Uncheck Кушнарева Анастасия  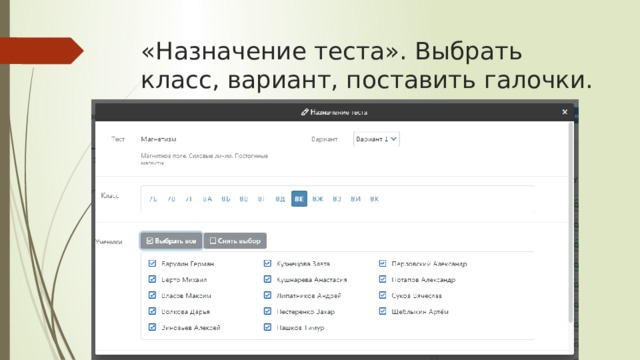pos(267,279)
